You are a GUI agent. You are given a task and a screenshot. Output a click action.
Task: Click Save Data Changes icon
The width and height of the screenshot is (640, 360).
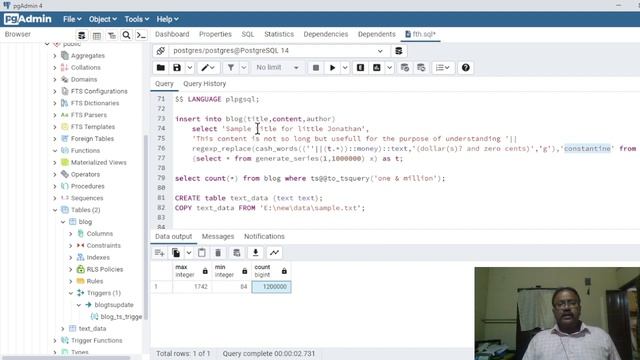click(x=236, y=253)
